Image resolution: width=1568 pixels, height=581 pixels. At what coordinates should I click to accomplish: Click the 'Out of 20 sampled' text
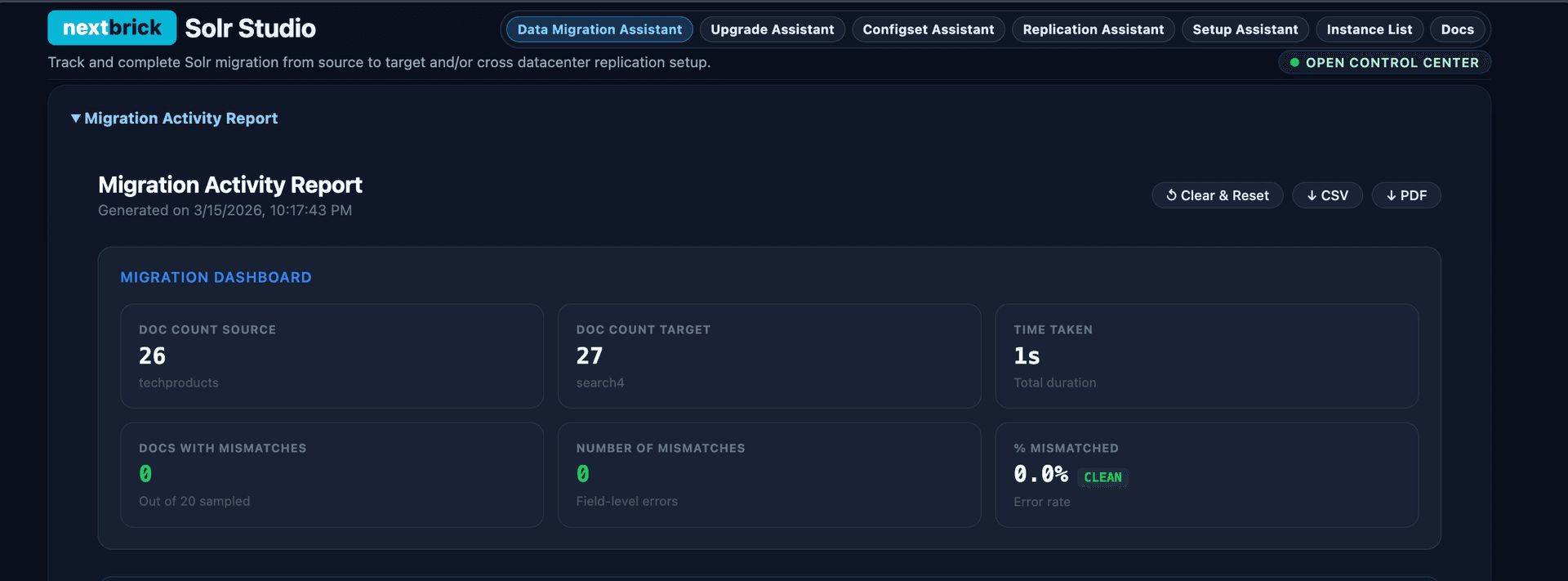(194, 501)
